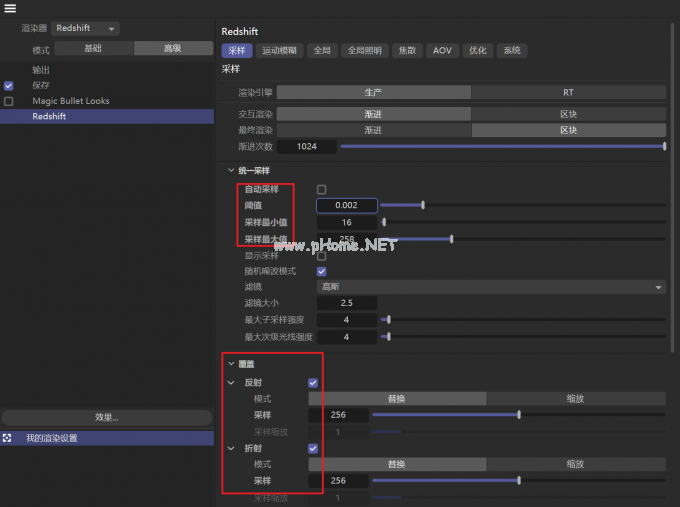680x507 pixels.
Task: Click the 渐进次数 field showing 1024
Action: point(307,147)
